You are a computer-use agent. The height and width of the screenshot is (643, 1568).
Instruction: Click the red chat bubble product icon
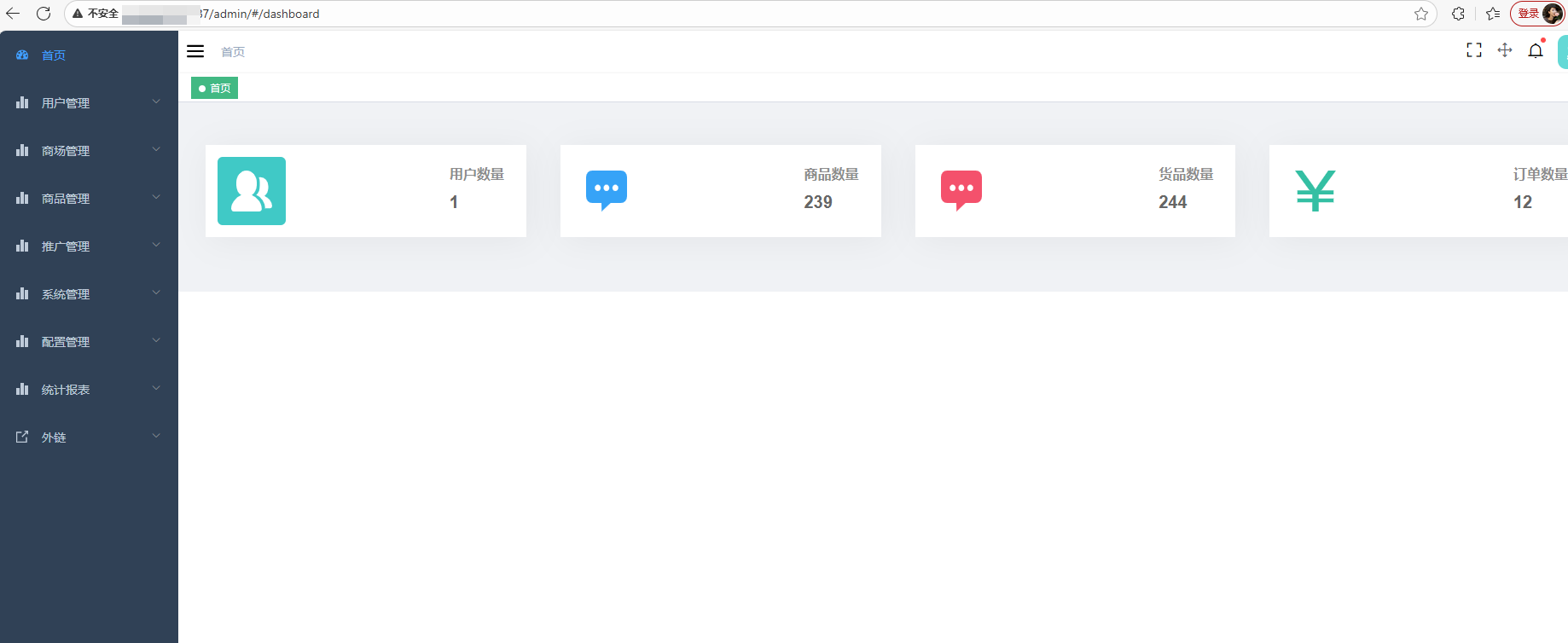pyautogui.click(x=961, y=189)
